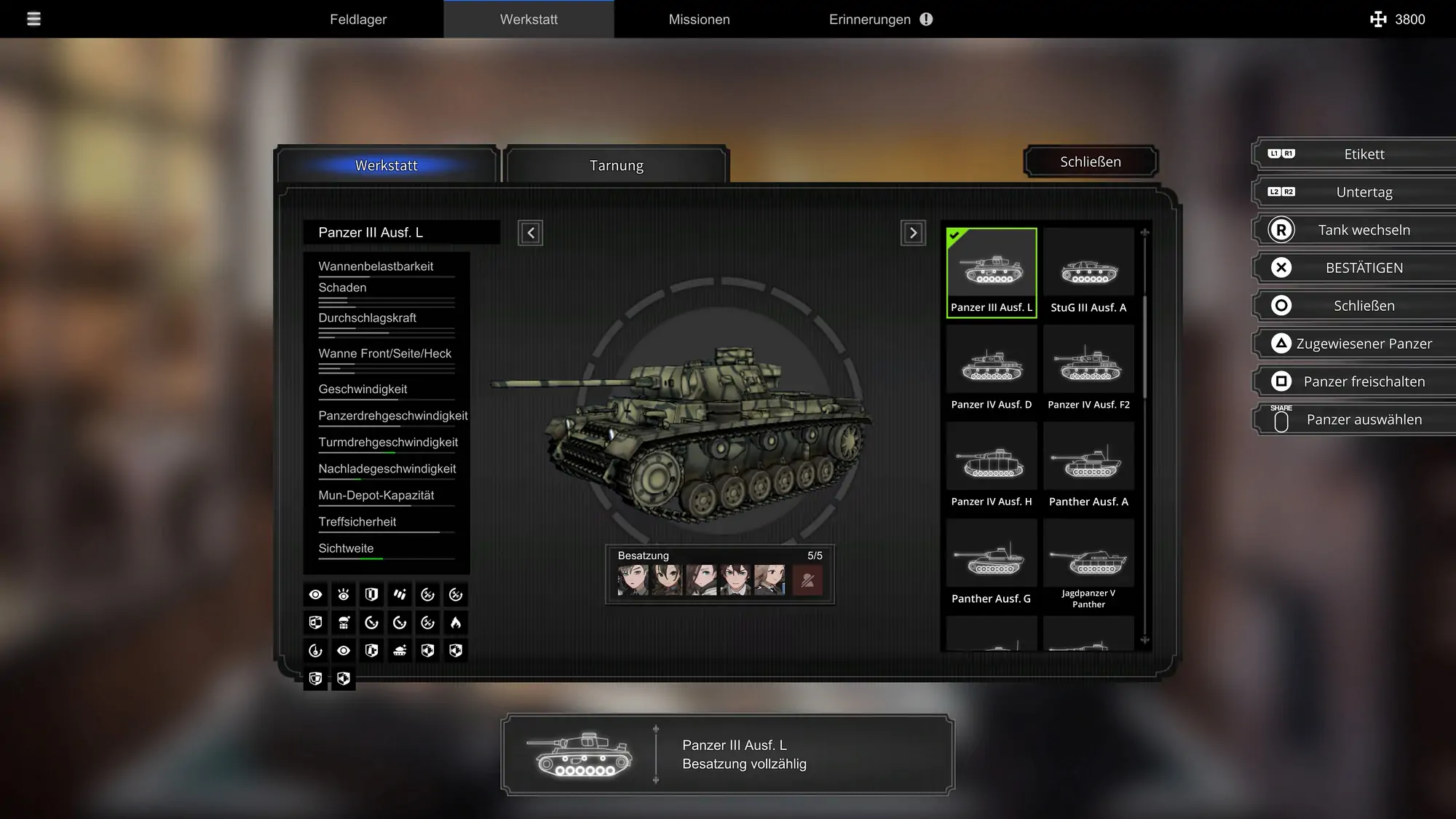Screen dimensions: 1456x819
Task: Go to the Missionen menu
Action: tap(699, 20)
